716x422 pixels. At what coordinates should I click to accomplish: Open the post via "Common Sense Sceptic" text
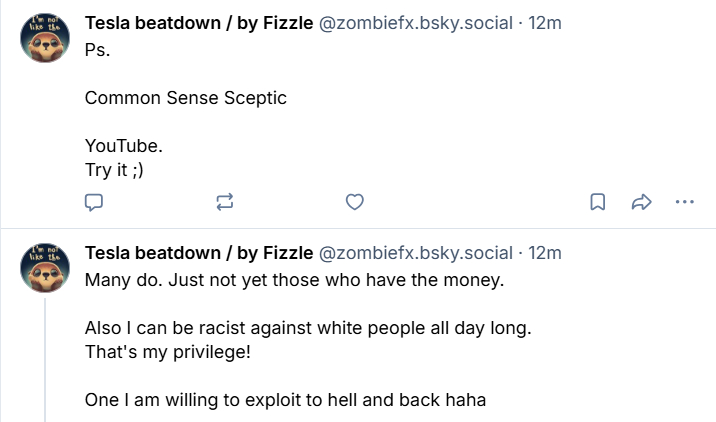186,98
